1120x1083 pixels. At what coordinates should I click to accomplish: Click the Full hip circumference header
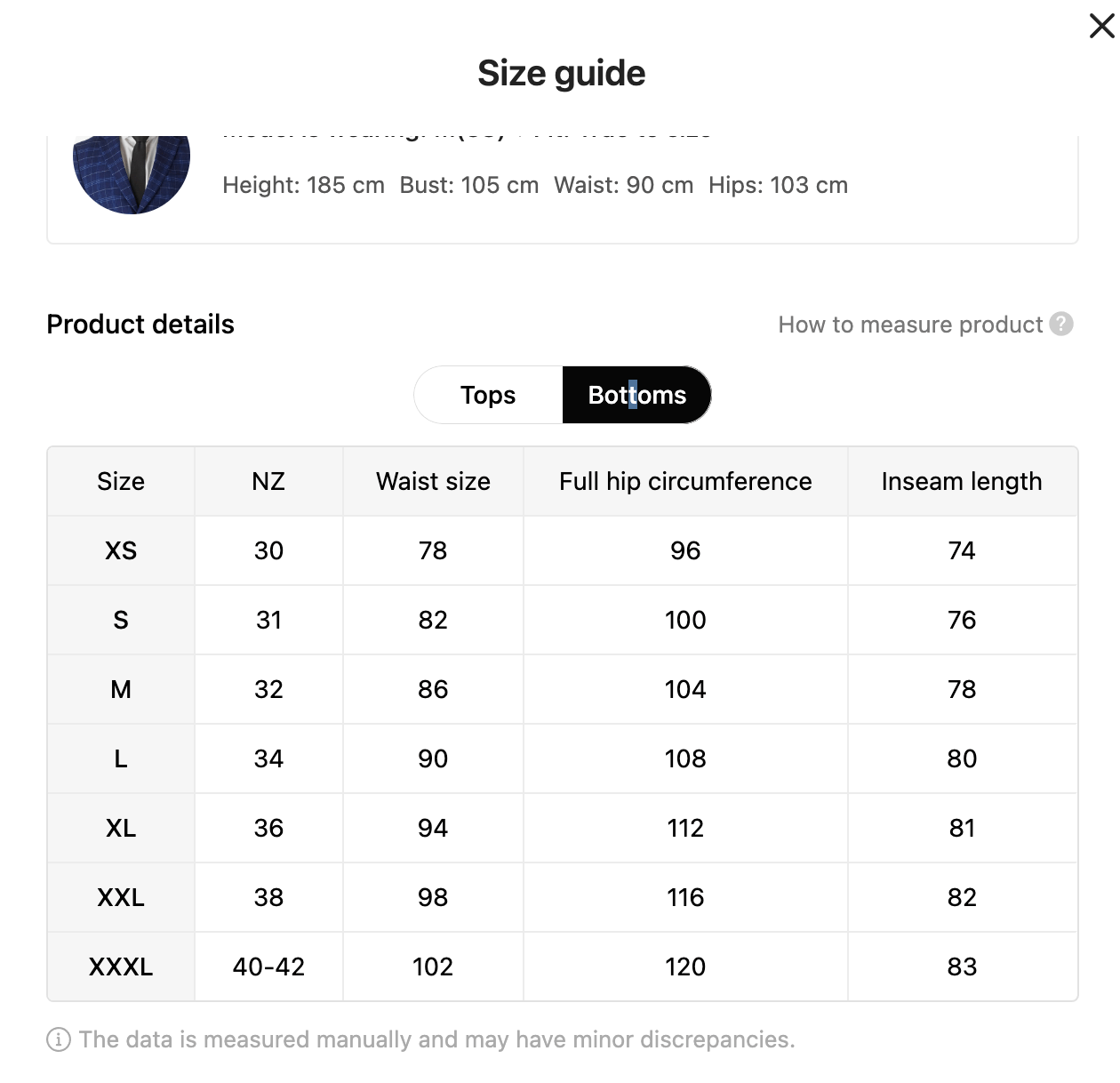(685, 481)
